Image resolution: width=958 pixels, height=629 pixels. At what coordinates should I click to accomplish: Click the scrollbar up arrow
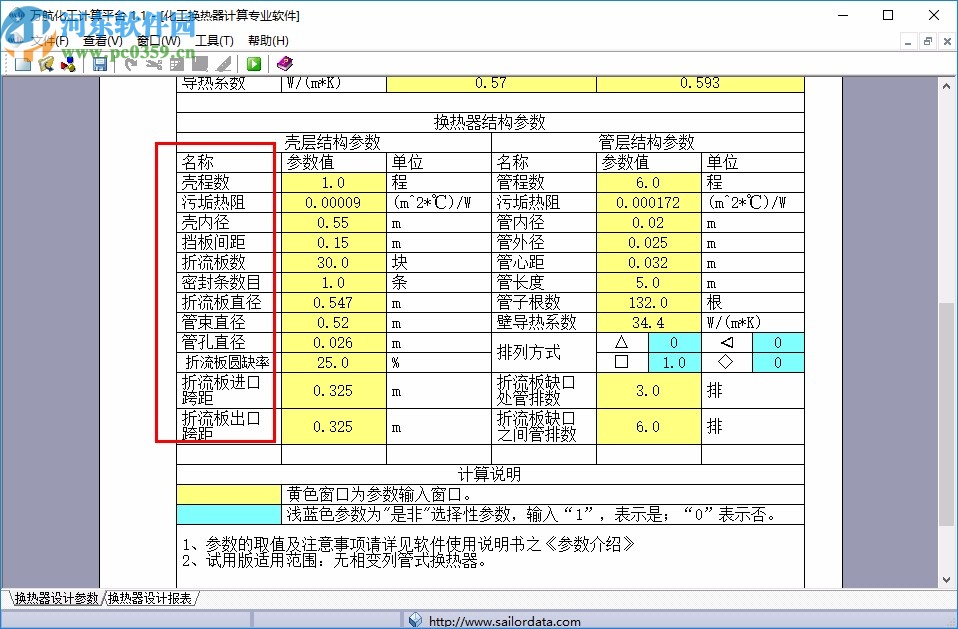tap(946, 87)
